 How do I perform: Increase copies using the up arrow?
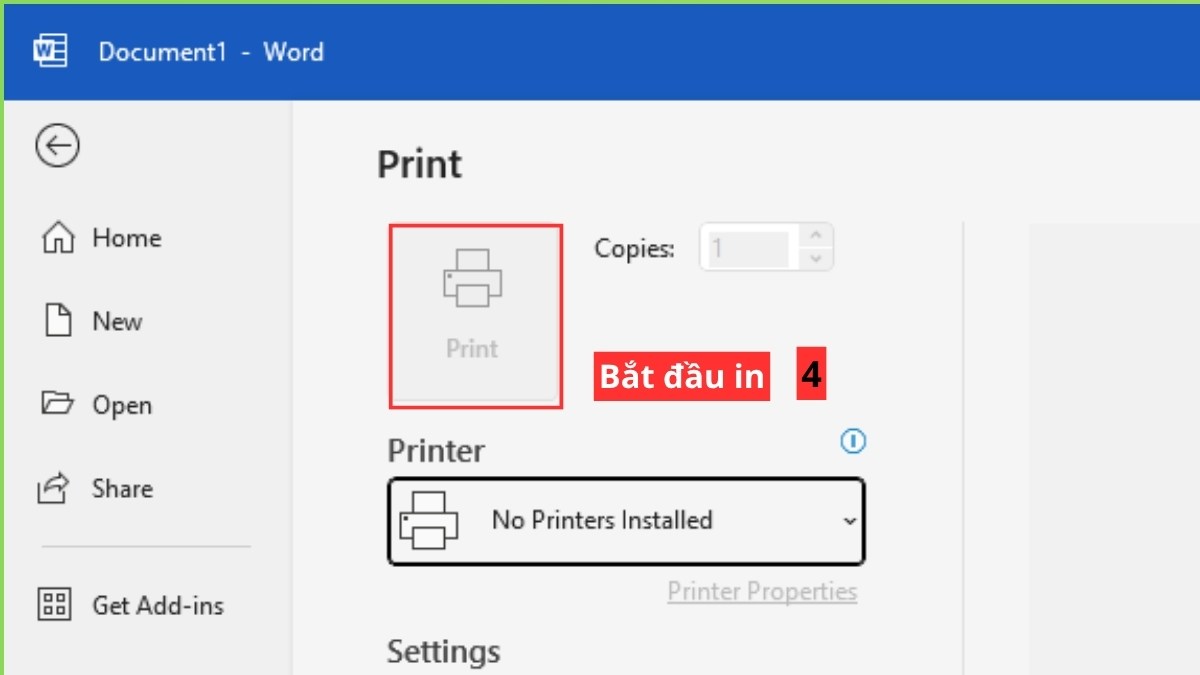816,237
